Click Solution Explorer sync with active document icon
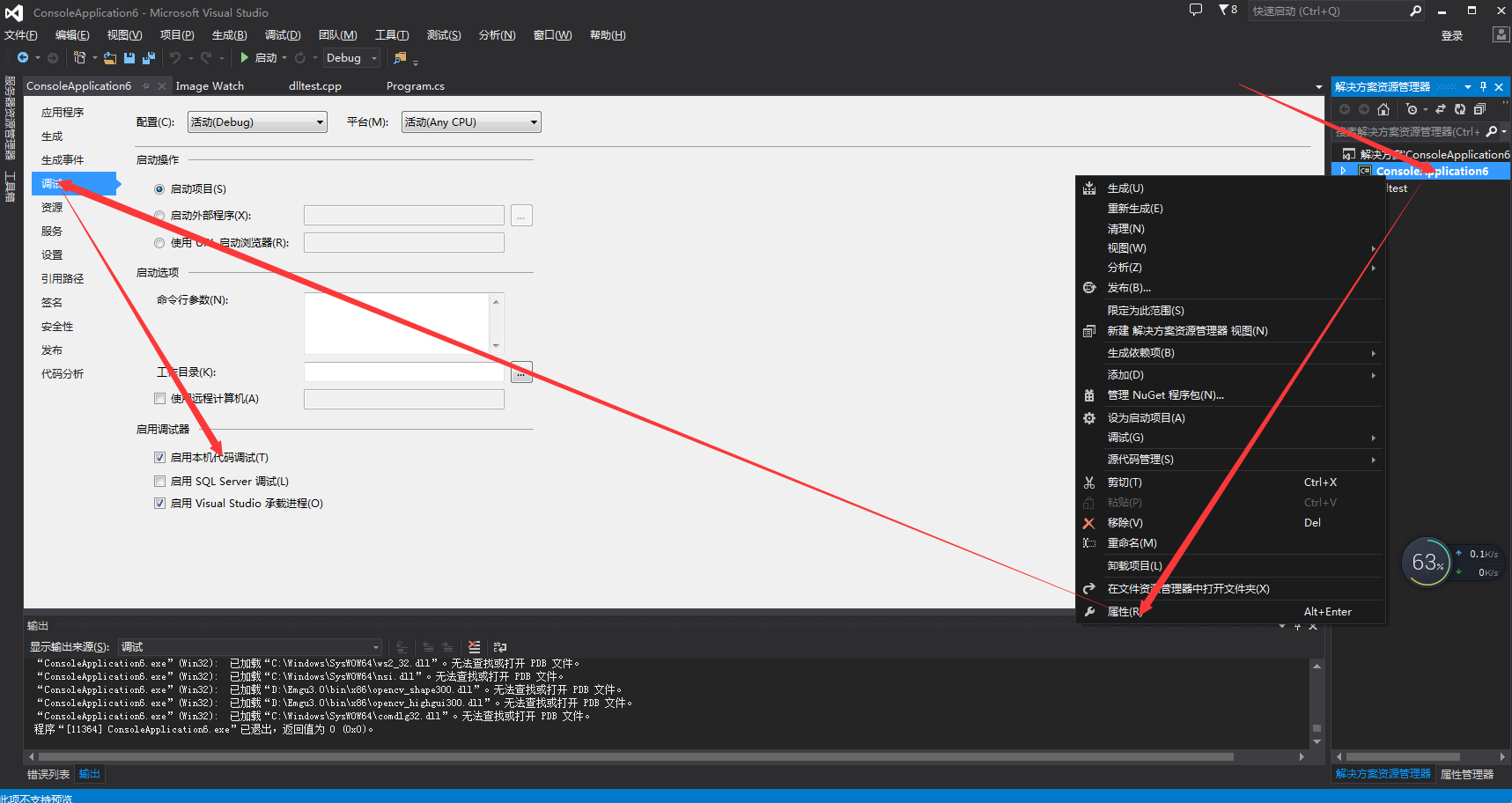The width and height of the screenshot is (1512, 803). coord(1441,109)
